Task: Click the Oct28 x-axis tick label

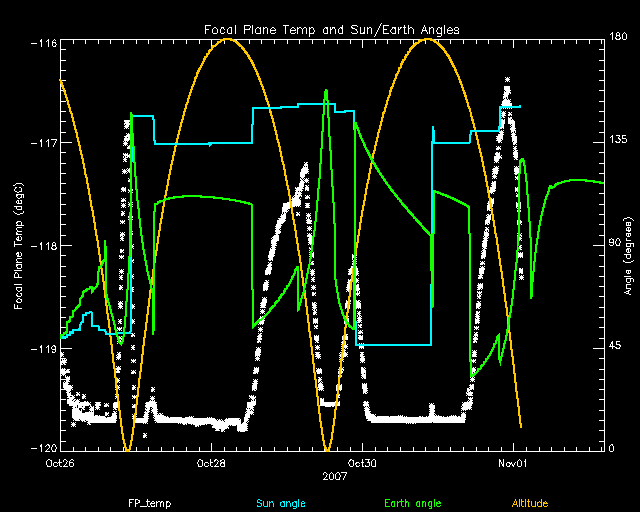Action: [211, 463]
